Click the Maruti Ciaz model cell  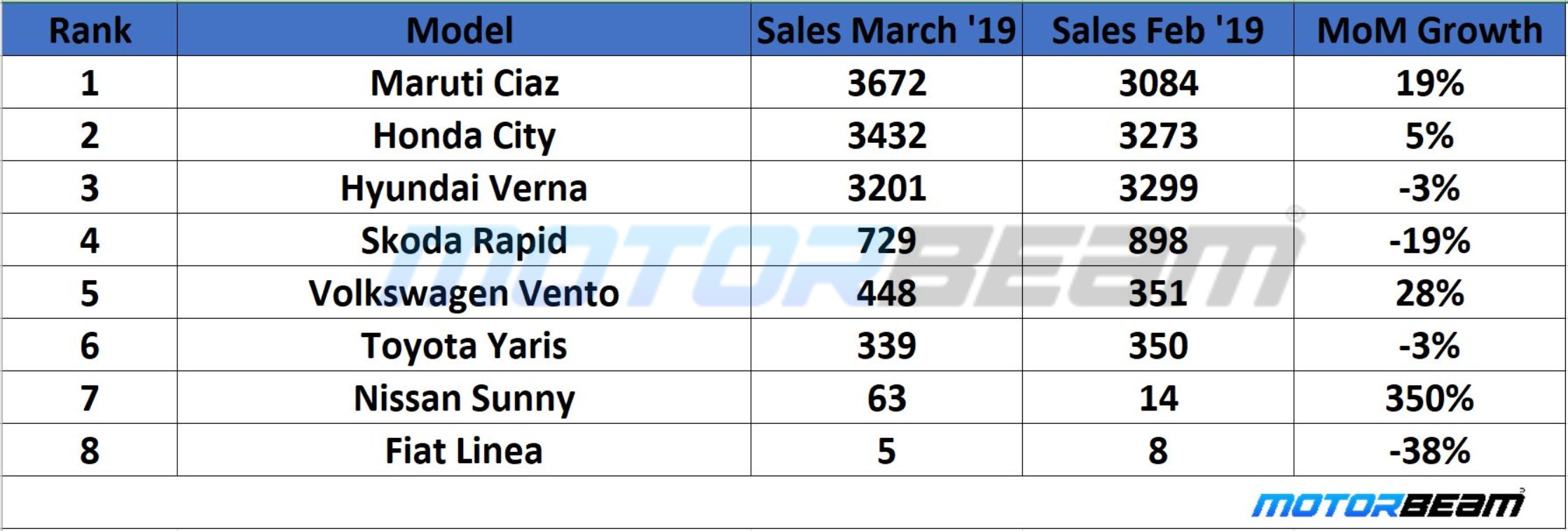pyautogui.click(x=465, y=83)
